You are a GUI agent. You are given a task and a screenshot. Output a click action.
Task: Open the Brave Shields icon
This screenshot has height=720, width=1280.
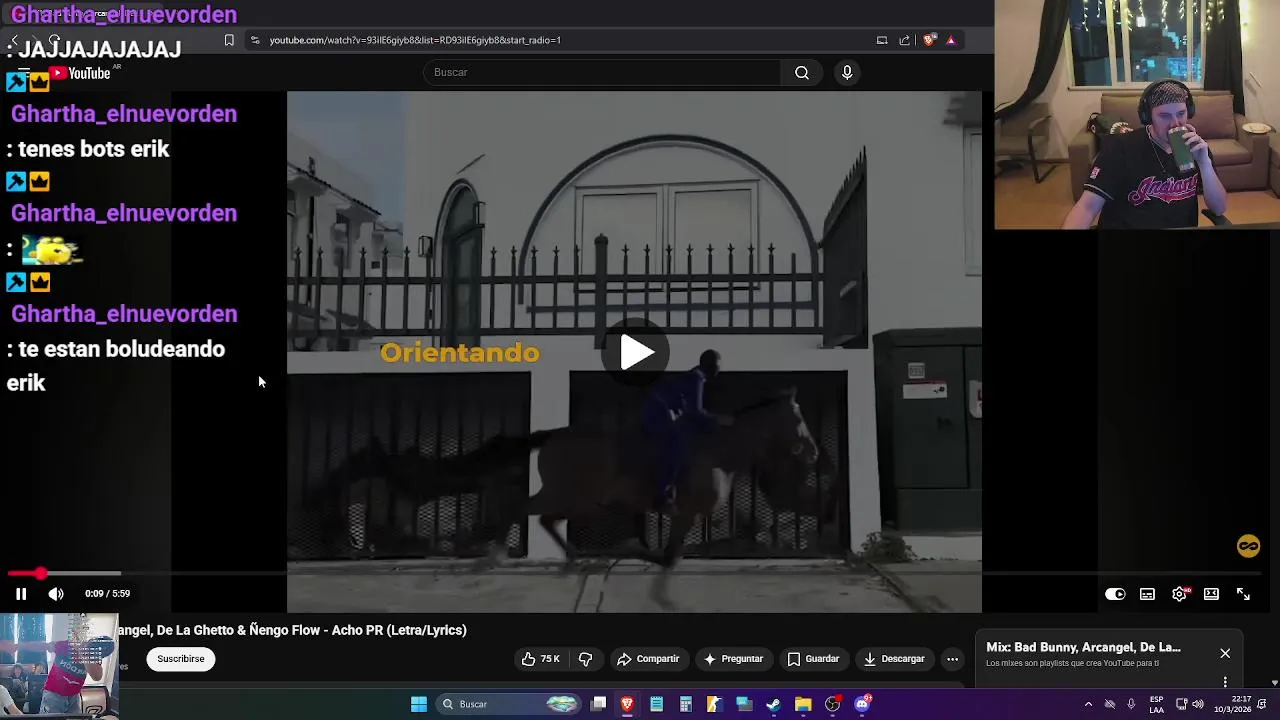(x=929, y=40)
